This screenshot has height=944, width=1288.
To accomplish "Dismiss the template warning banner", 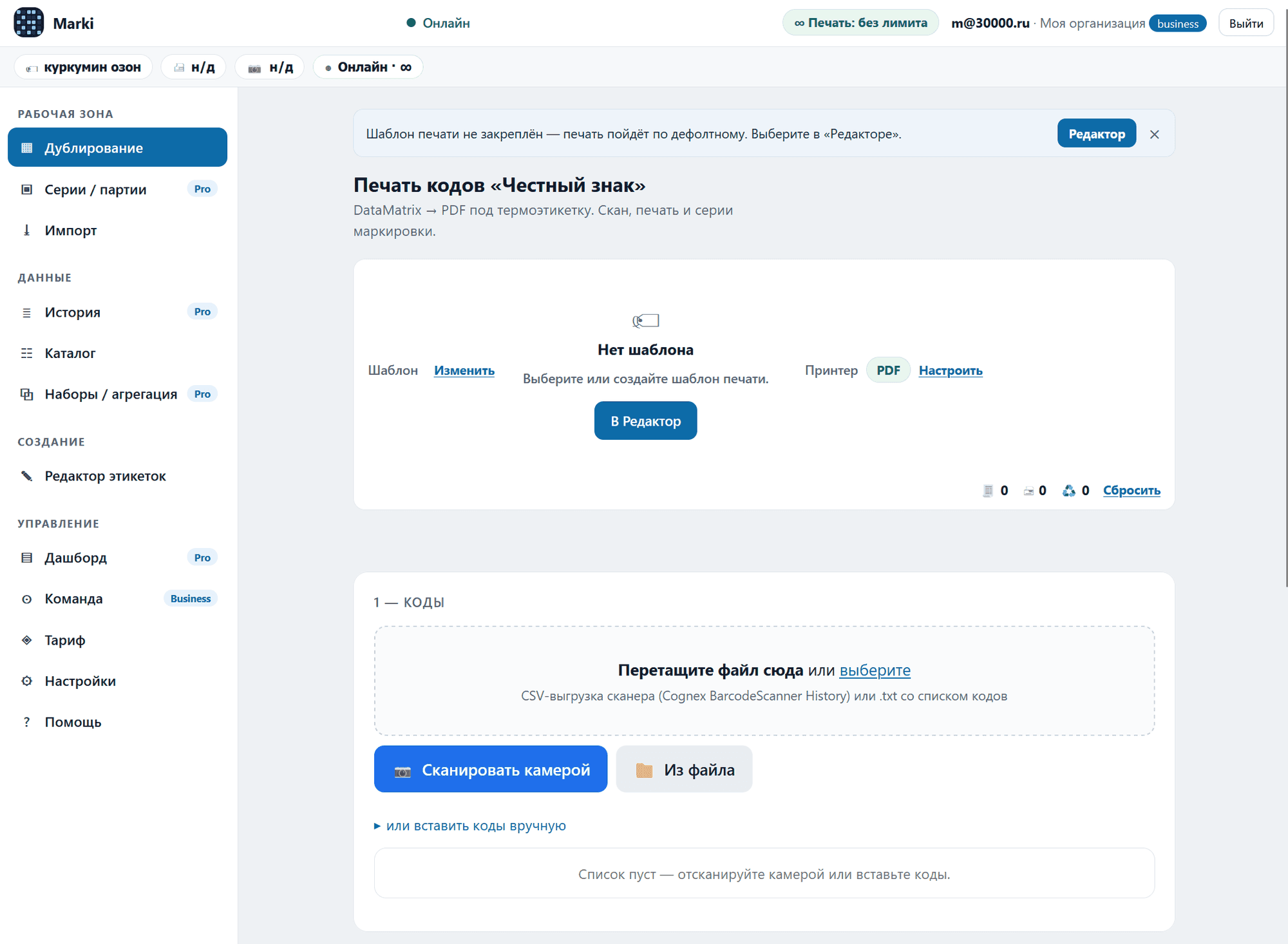I will 1154,134.
